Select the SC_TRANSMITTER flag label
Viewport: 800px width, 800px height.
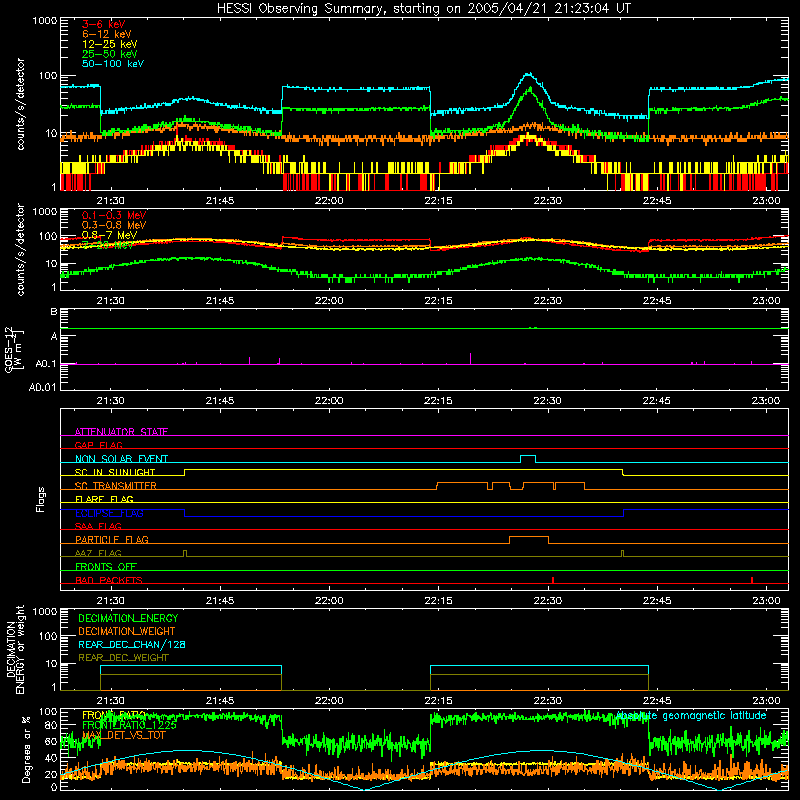(x=116, y=486)
